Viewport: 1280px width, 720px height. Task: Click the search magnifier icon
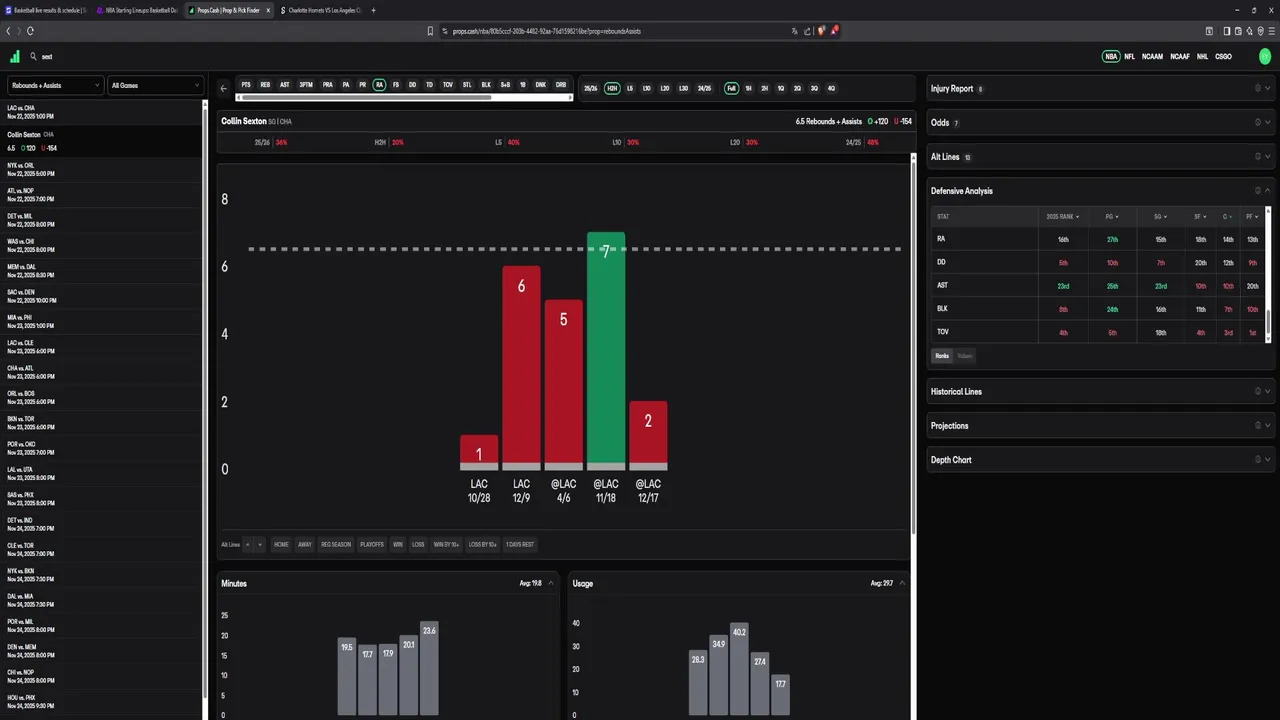[x=33, y=57]
